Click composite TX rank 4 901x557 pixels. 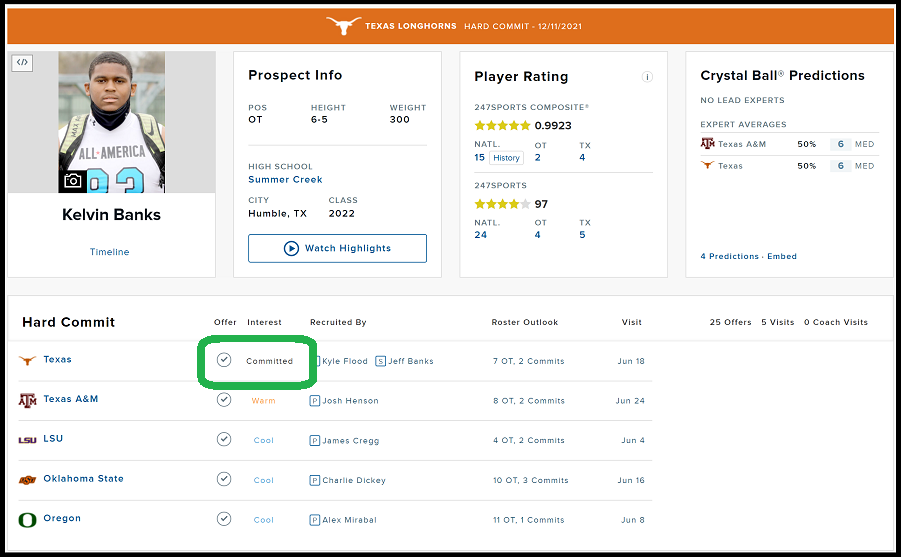582,158
